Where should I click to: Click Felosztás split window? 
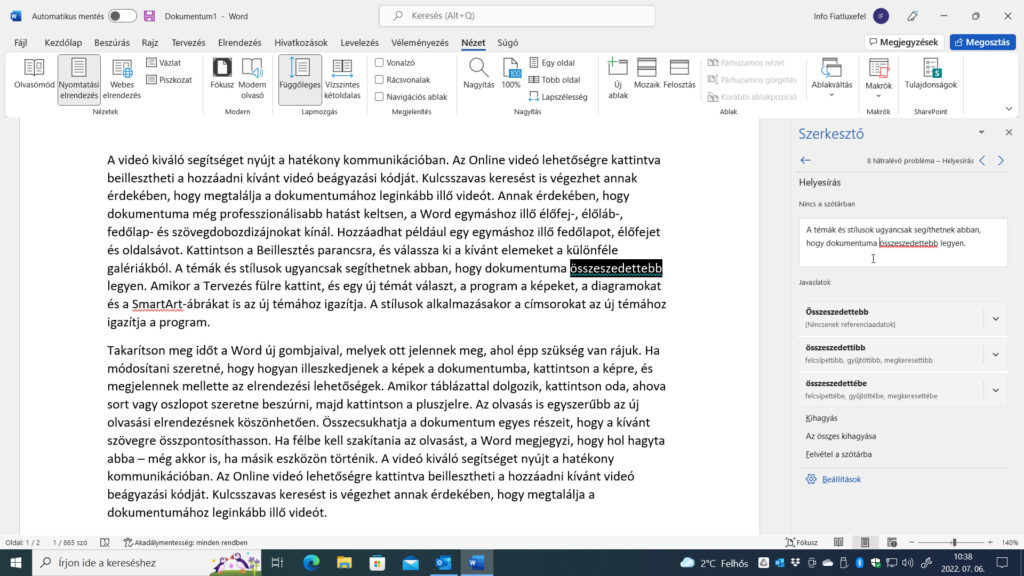[x=679, y=73]
